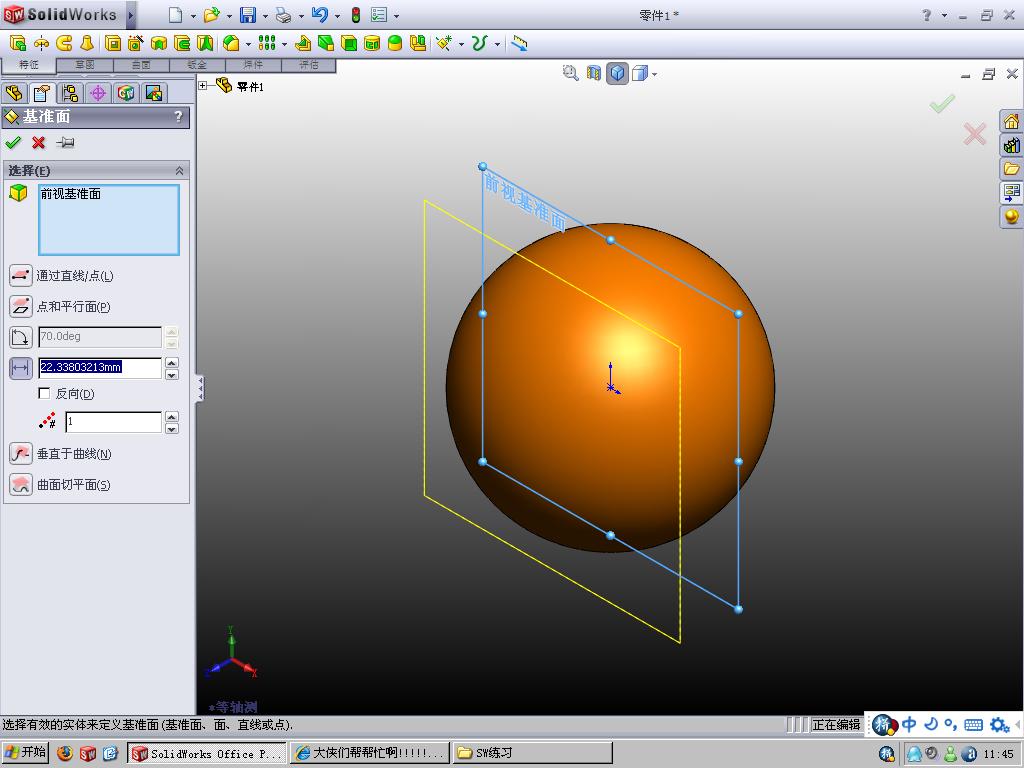The width and height of the screenshot is (1024, 768).
Task: Click the Save floppy disk icon
Action: pos(248,14)
